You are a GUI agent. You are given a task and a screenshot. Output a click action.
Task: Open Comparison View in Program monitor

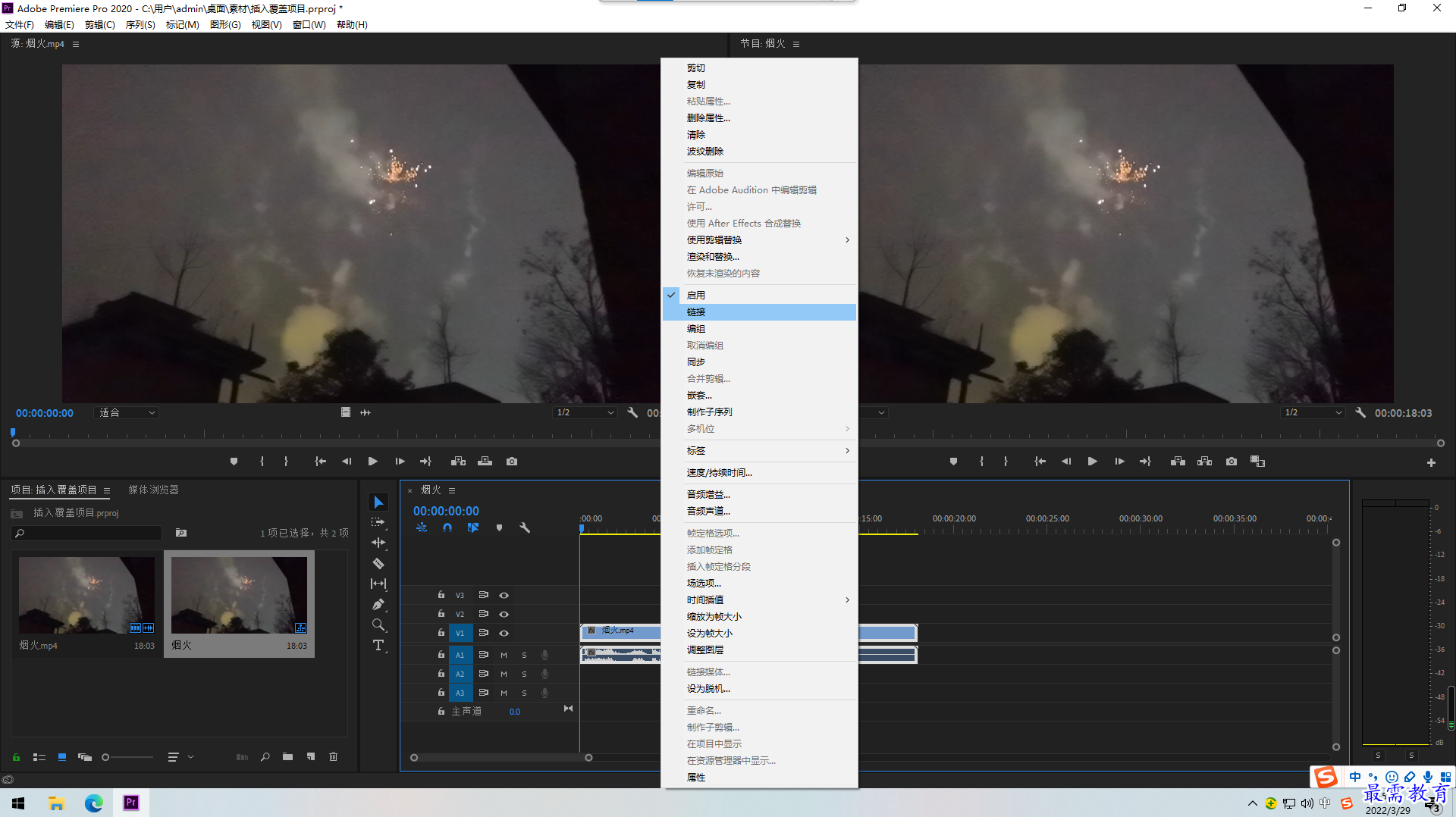coord(1257,461)
